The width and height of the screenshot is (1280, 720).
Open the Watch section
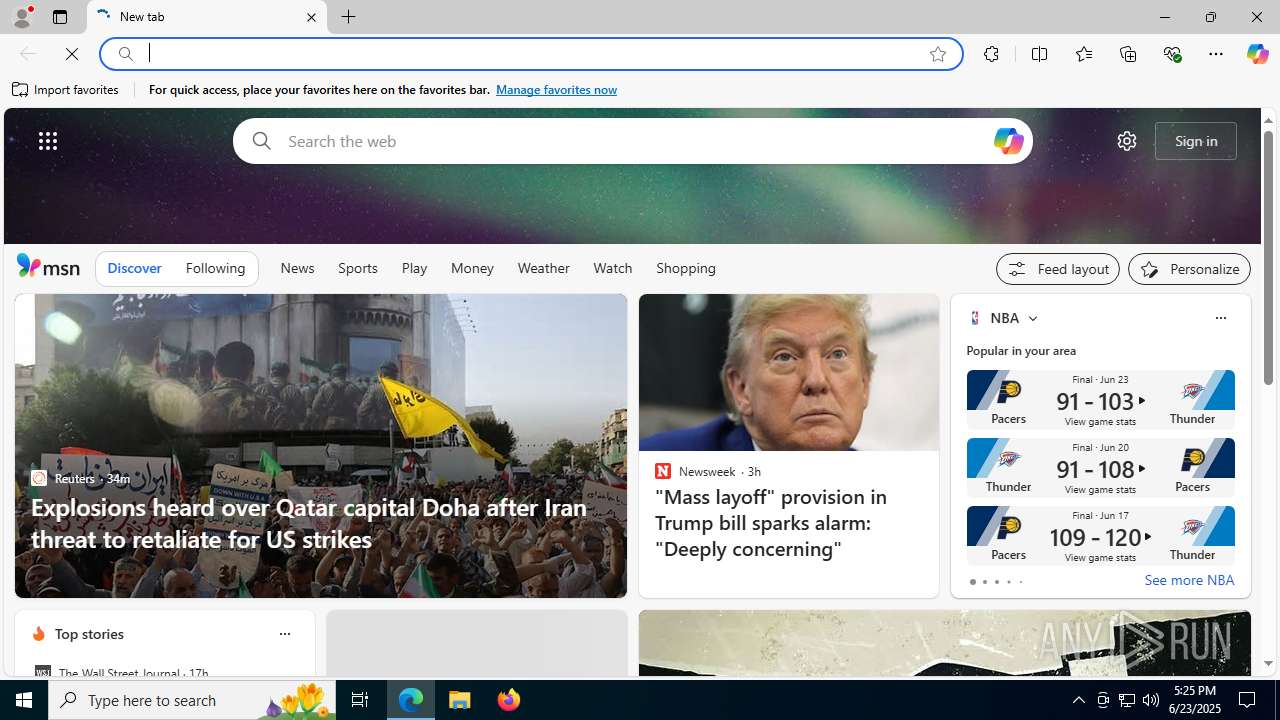[x=612, y=268]
